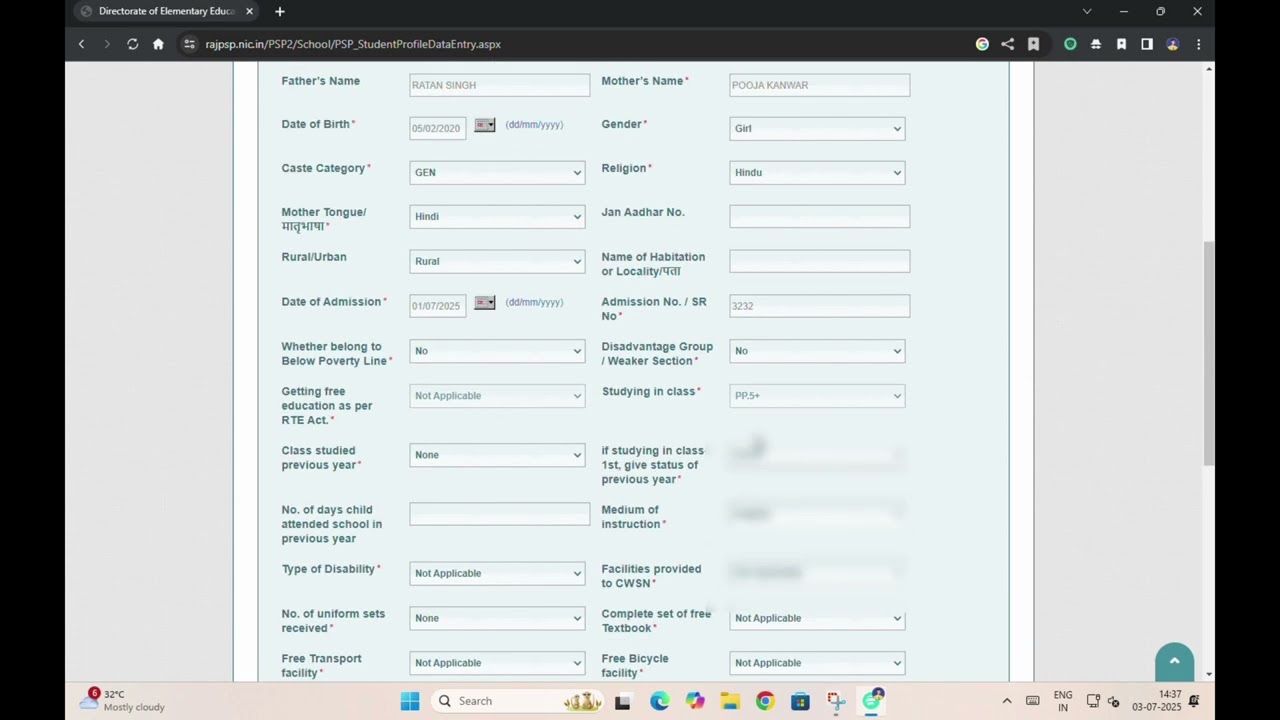Image resolution: width=1280 pixels, height=720 pixels.
Task: Open Microsoft Store from the taskbar
Action: [x=800, y=701]
